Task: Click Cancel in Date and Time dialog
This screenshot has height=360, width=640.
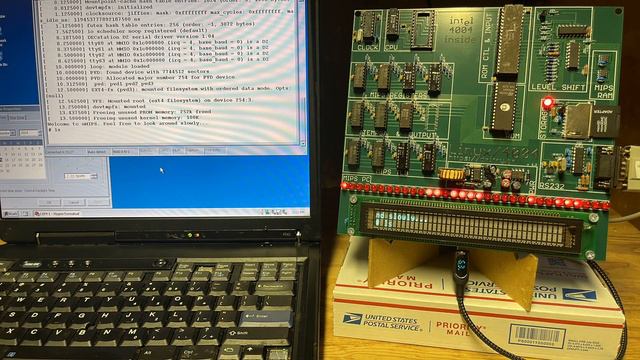Action: pos(74,202)
